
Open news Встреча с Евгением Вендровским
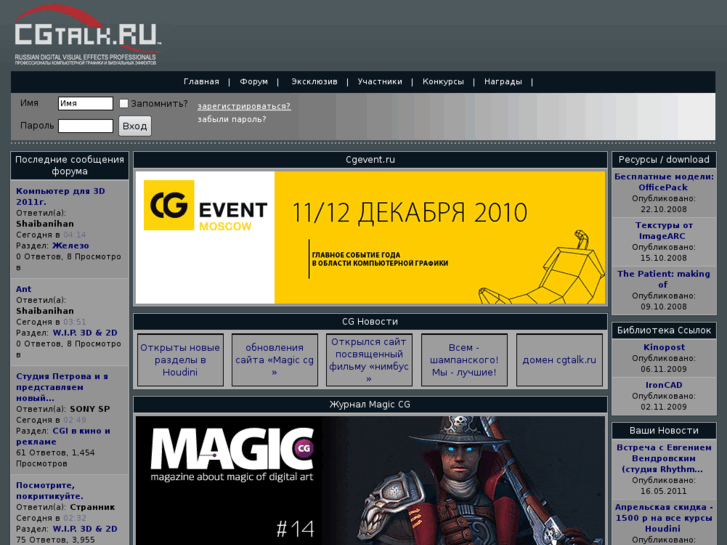pyautogui.click(x=663, y=458)
